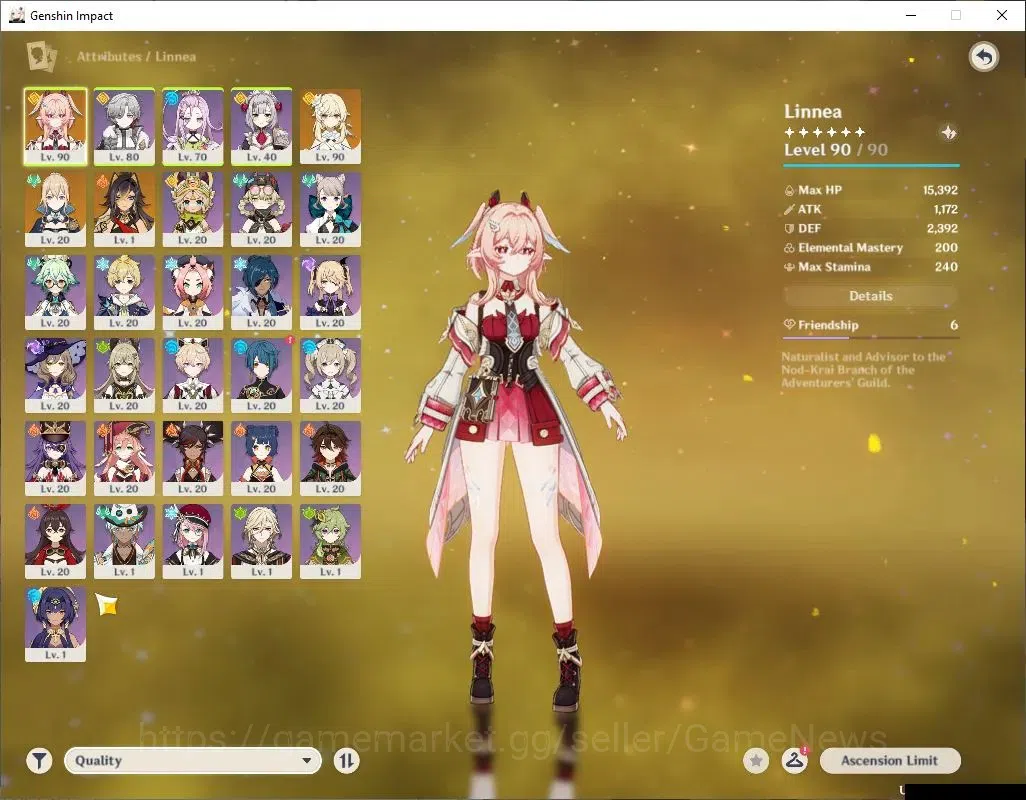1026x800 pixels.
Task: Select Amber's Lv. 20 portrait card
Action: pos(56,542)
